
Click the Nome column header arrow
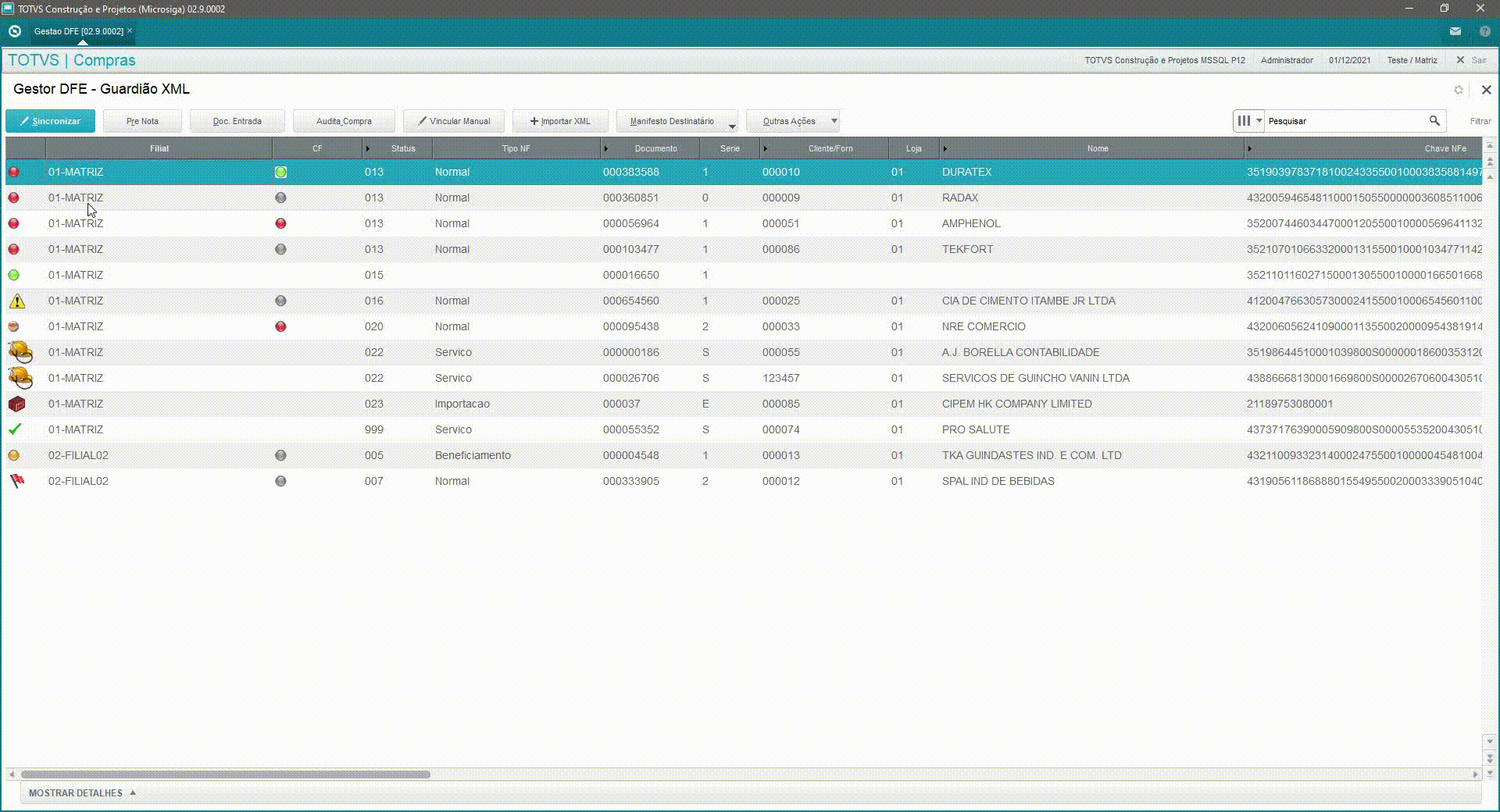pyautogui.click(x=945, y=148)
